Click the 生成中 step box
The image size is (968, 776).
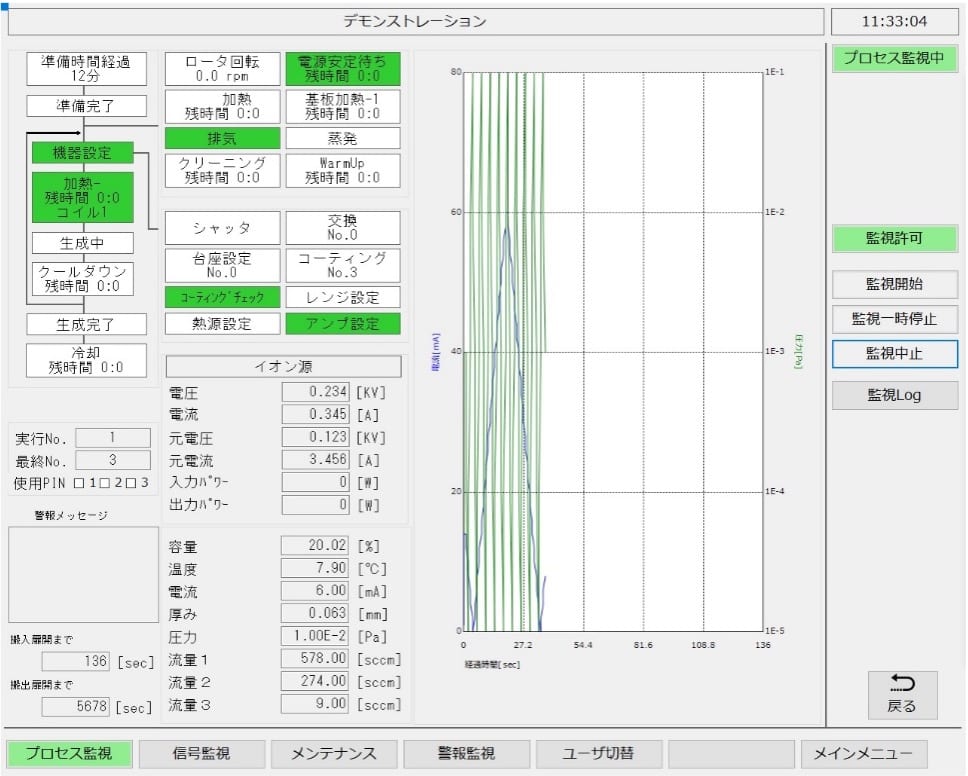point(83,243)
